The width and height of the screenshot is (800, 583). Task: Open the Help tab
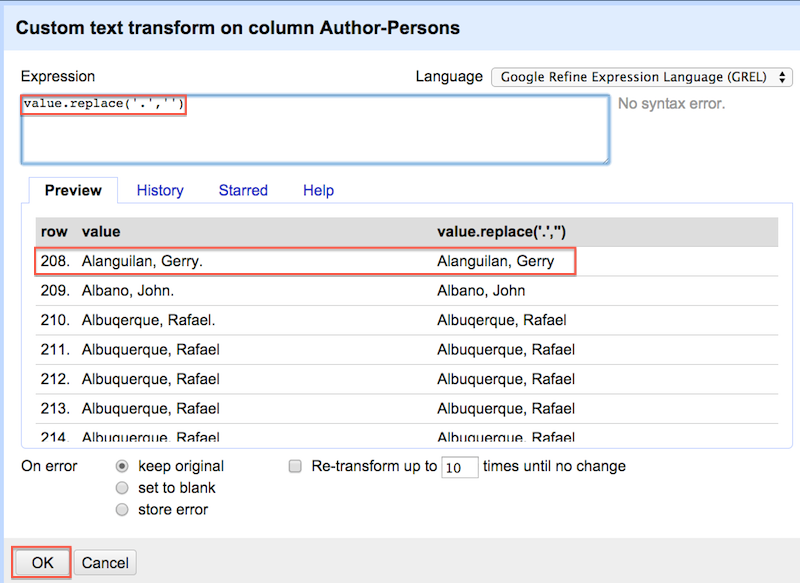point(318,190)
